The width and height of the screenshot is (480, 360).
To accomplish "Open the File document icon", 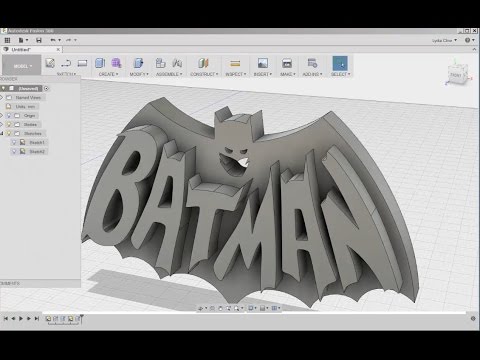I will tap(21, 40).
